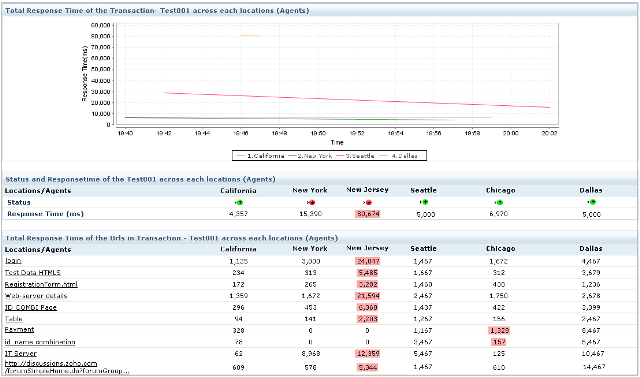
Task: Click the chart section title header
Action: pos(157,11)
